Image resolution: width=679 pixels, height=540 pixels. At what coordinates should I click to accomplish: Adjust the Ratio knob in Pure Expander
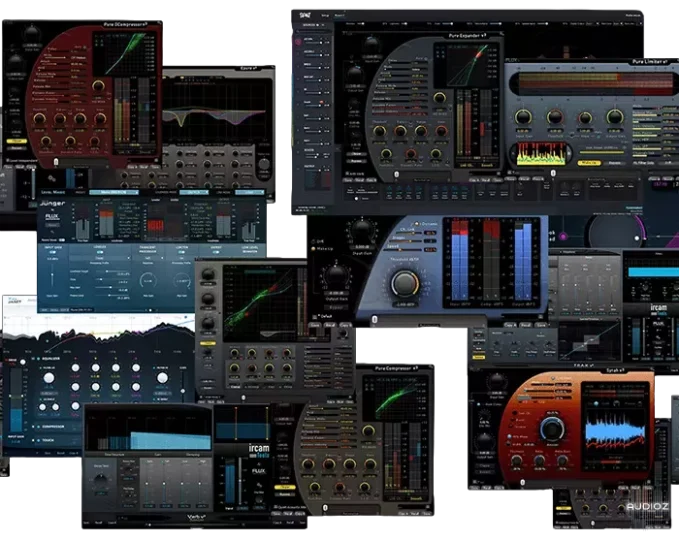400,131
